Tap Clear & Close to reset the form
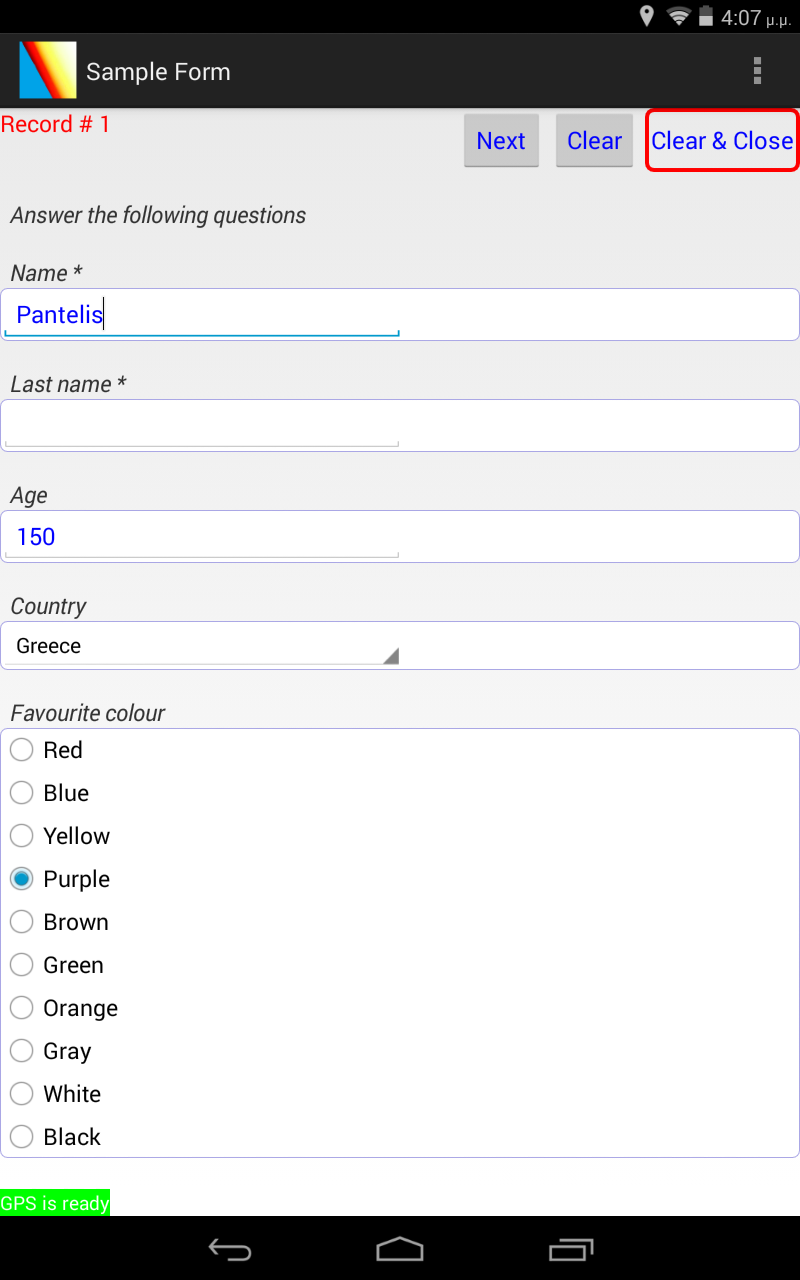Screen dimensions: 800x1280 [x=722, y=141]
